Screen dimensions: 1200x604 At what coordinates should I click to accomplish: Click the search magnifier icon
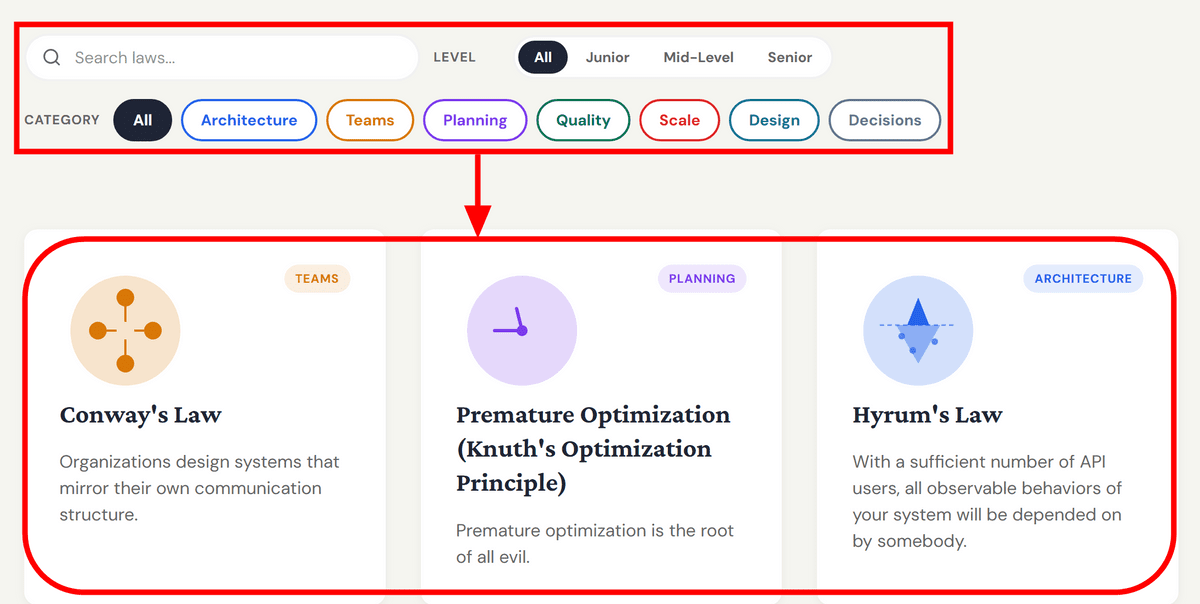point(52,58)
